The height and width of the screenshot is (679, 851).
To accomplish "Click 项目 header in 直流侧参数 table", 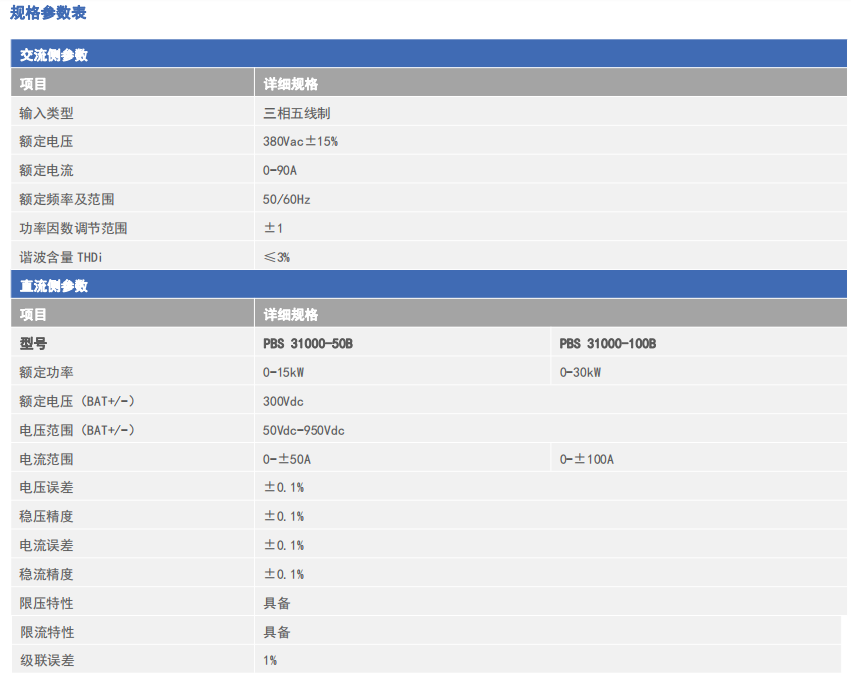I will (x=33, y=314).
